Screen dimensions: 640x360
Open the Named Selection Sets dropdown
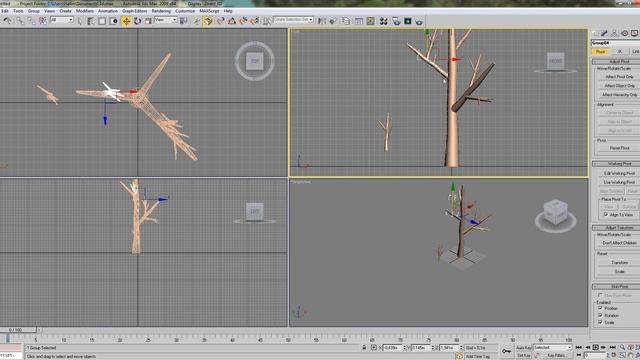(293, 20)
